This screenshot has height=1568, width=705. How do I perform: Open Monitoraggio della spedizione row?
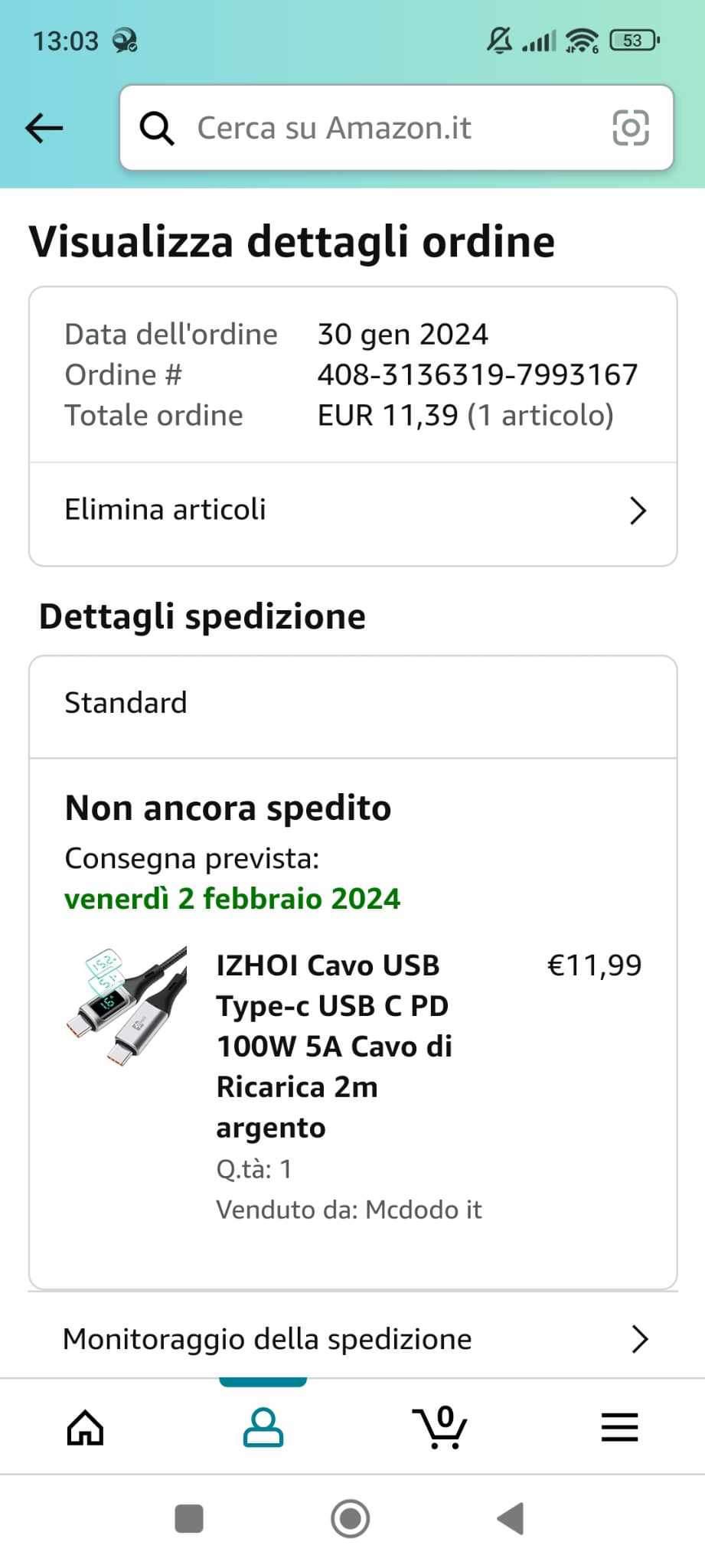353,1338
